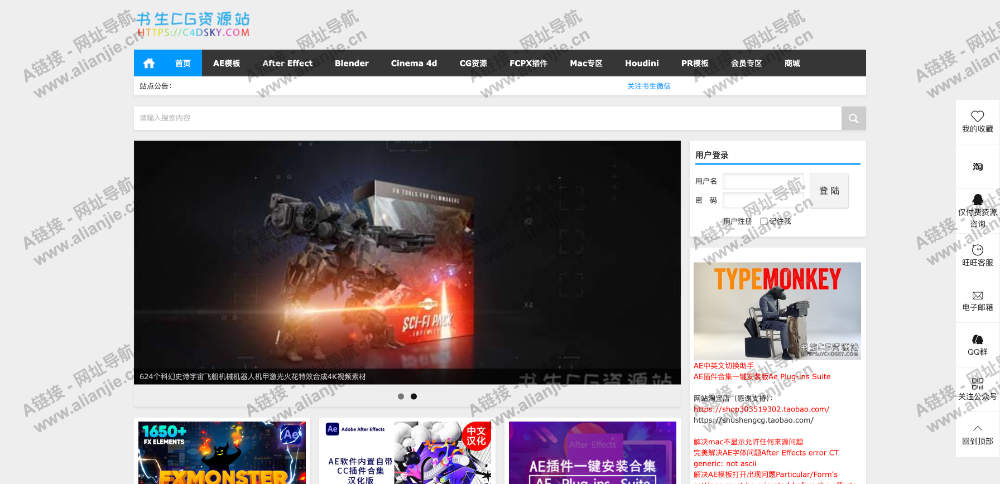
Task: Focus the 密码 password field
Action: 764,200
